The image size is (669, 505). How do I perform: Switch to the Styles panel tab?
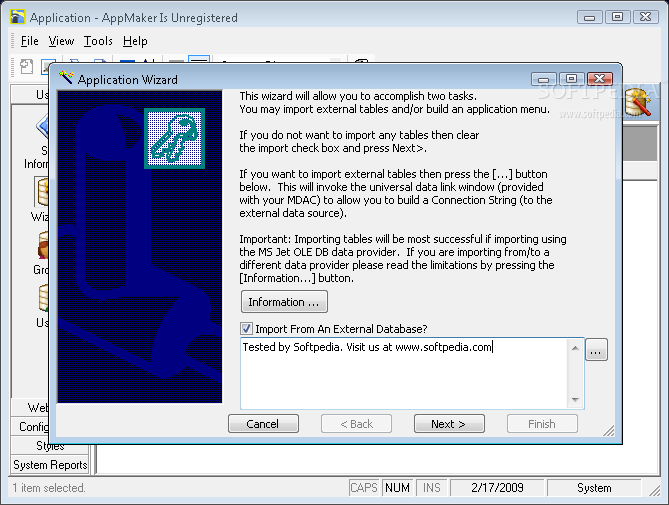[50, 446]
